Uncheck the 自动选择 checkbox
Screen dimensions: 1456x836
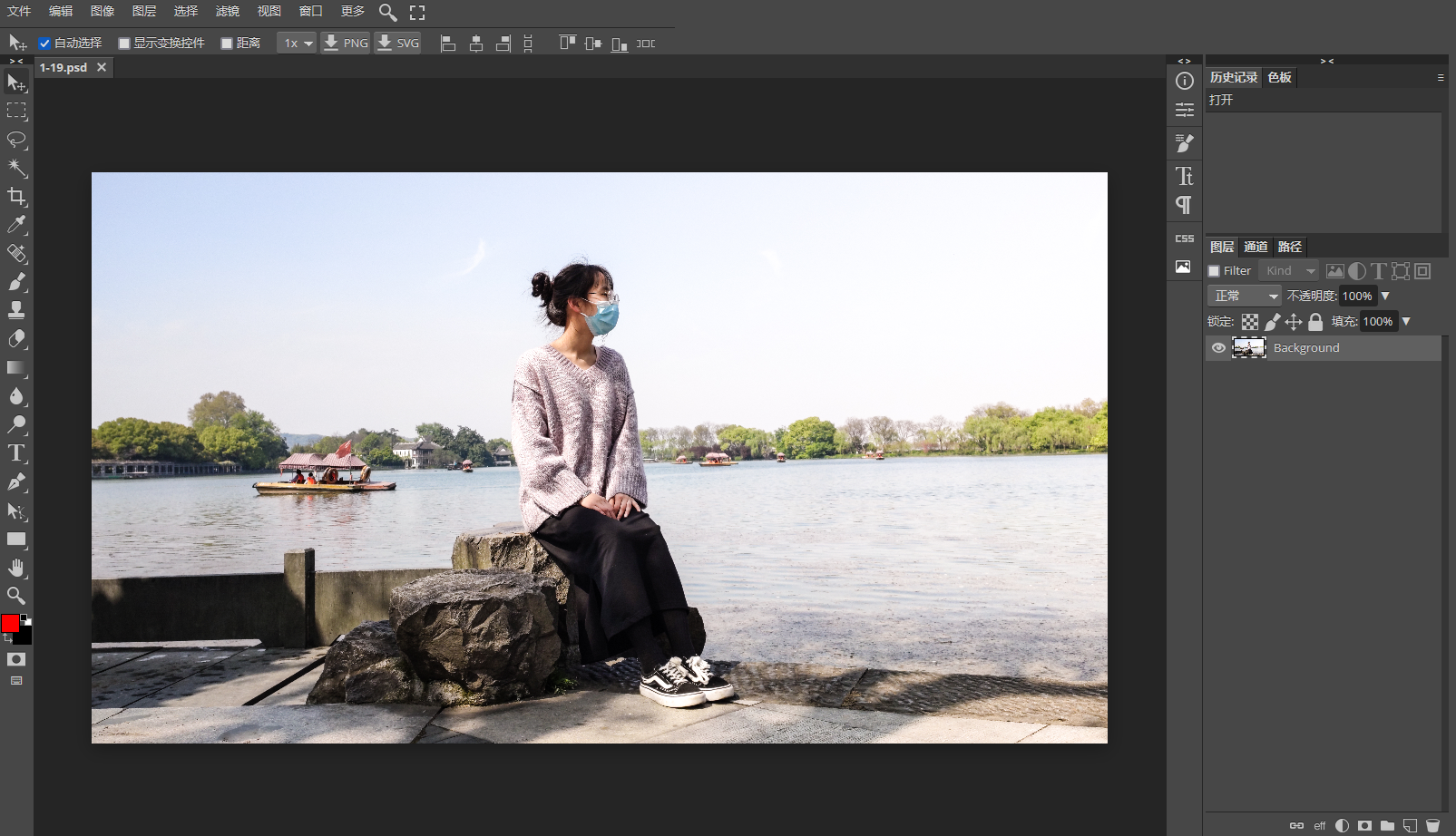44,44
